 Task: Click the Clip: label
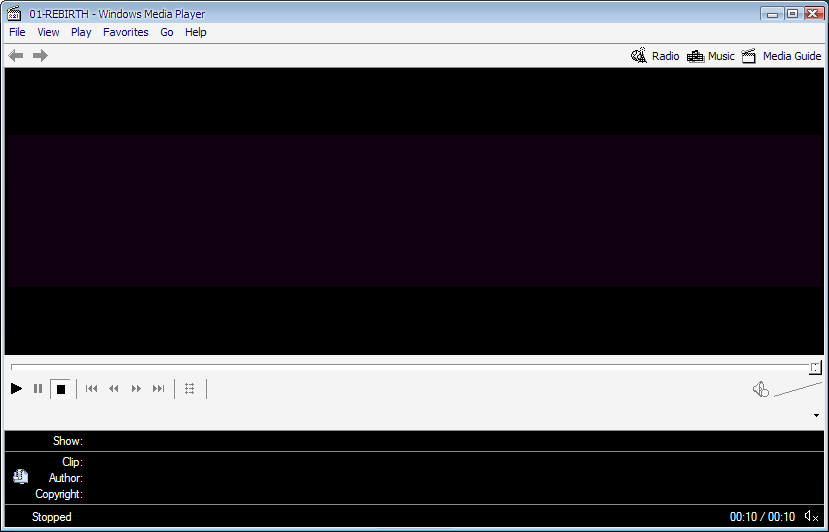72,462
